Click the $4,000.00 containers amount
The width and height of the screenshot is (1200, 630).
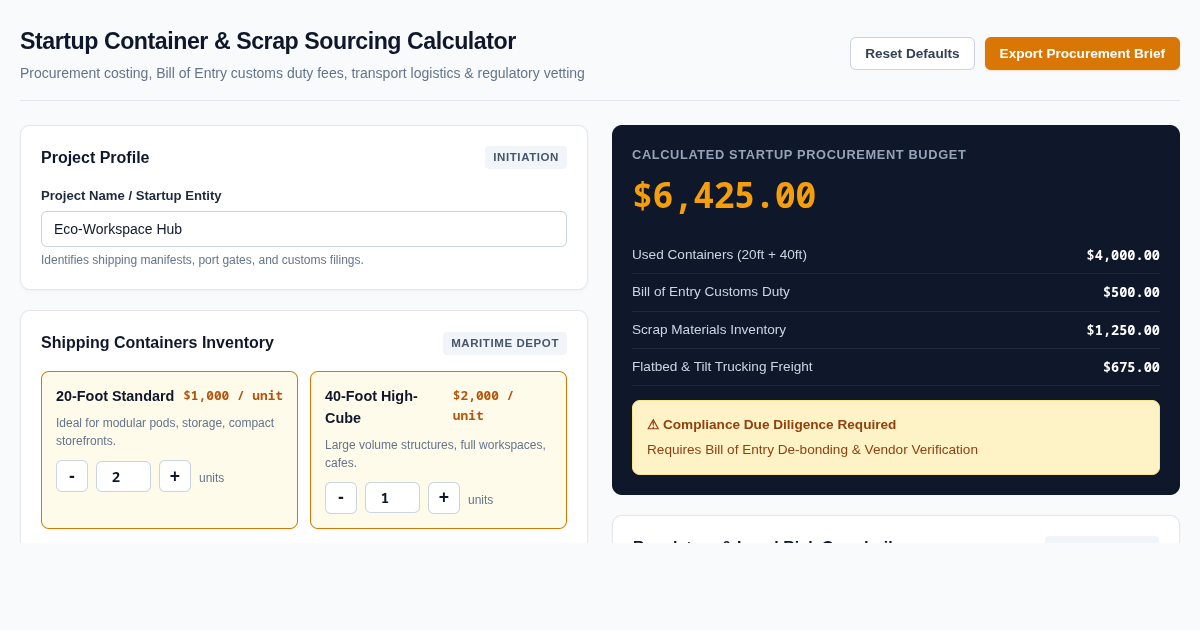[1123, 255]
